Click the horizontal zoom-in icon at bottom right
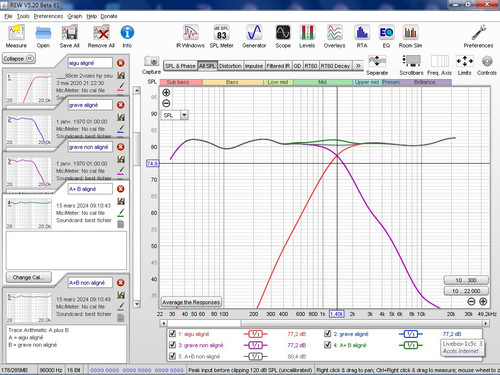500x375 pixels. (483, 302)
